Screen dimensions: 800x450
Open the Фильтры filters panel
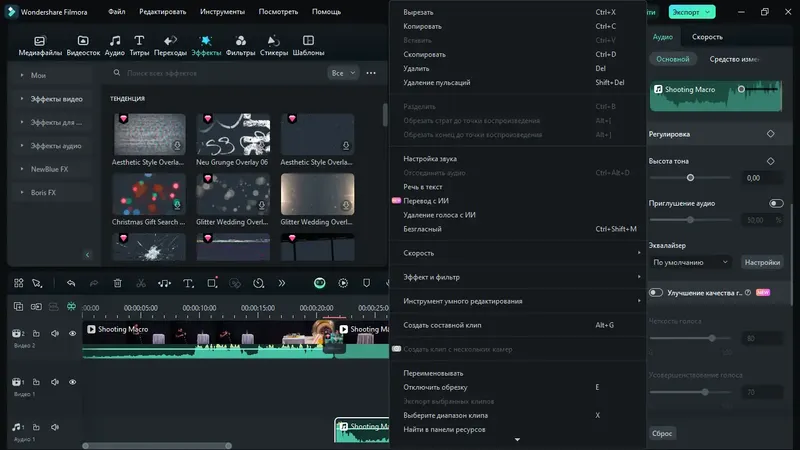(240, 45)
